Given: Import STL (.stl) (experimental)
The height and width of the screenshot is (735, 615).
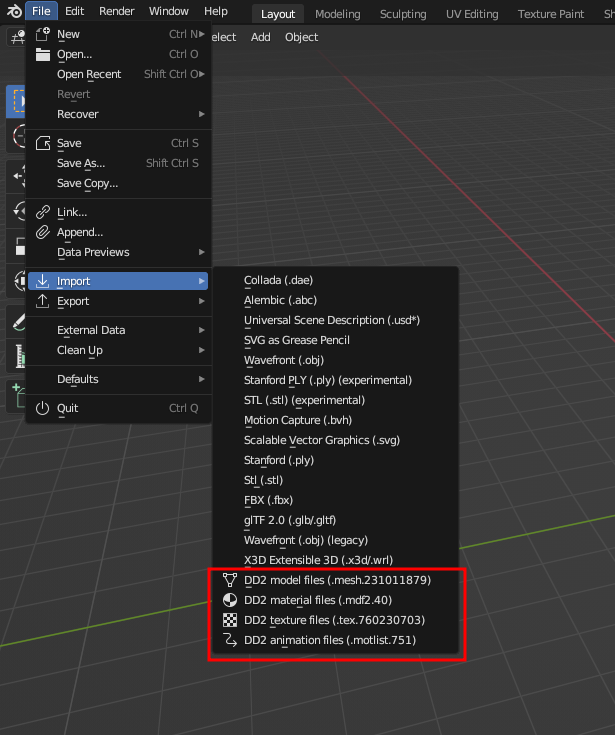Looking at the screenshot, I should 335,400.
